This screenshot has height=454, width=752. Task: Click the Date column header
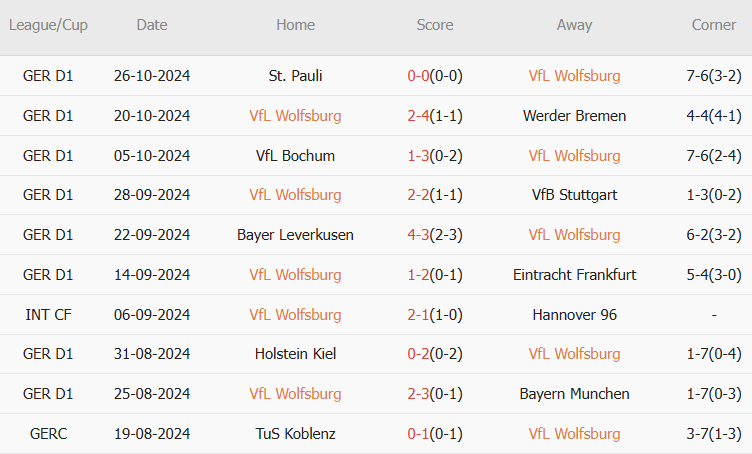click(x=152, y=25)
